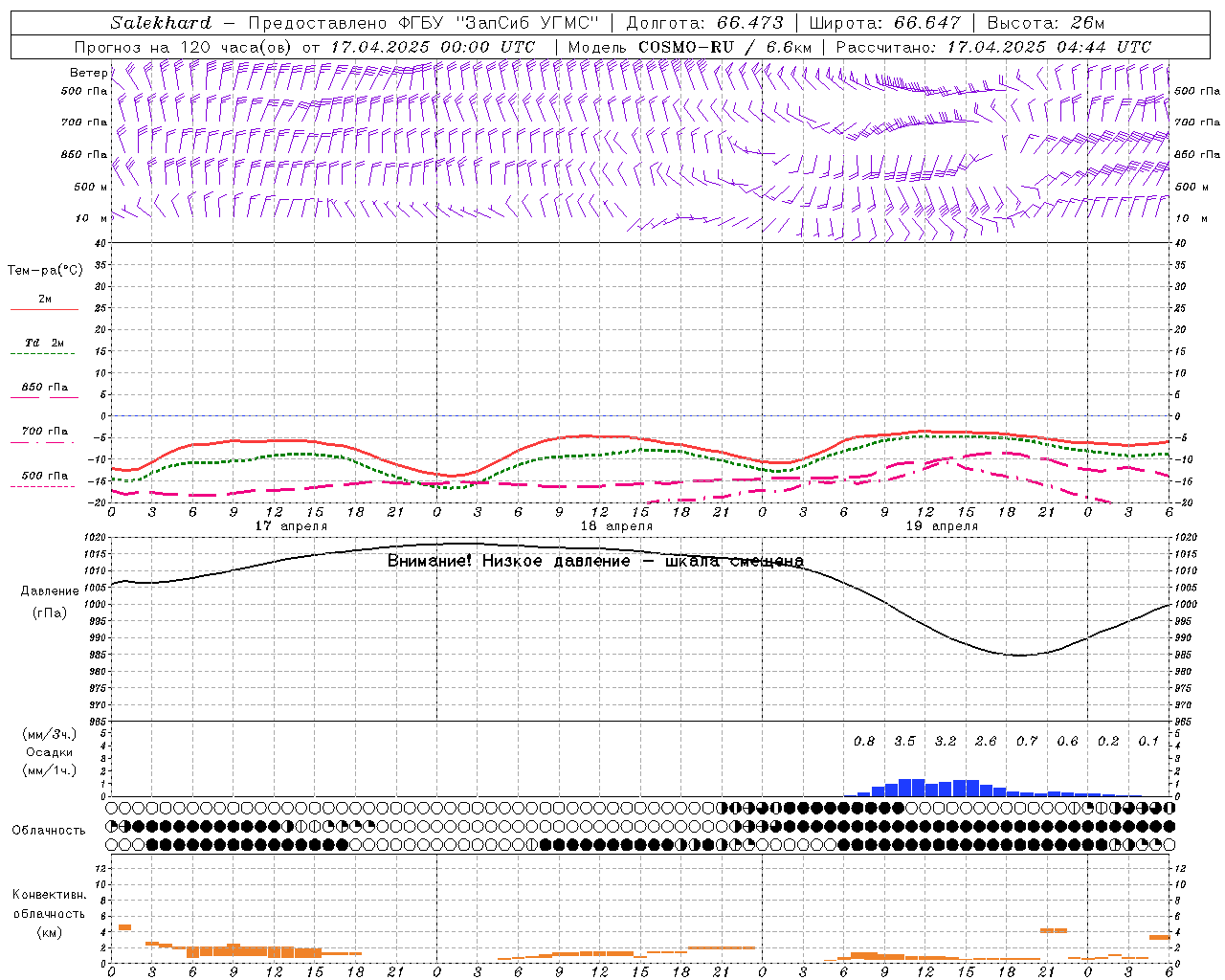1225x980 pixels.
Task: Click the 0.8 precipitation total
Action: point(864,742)
